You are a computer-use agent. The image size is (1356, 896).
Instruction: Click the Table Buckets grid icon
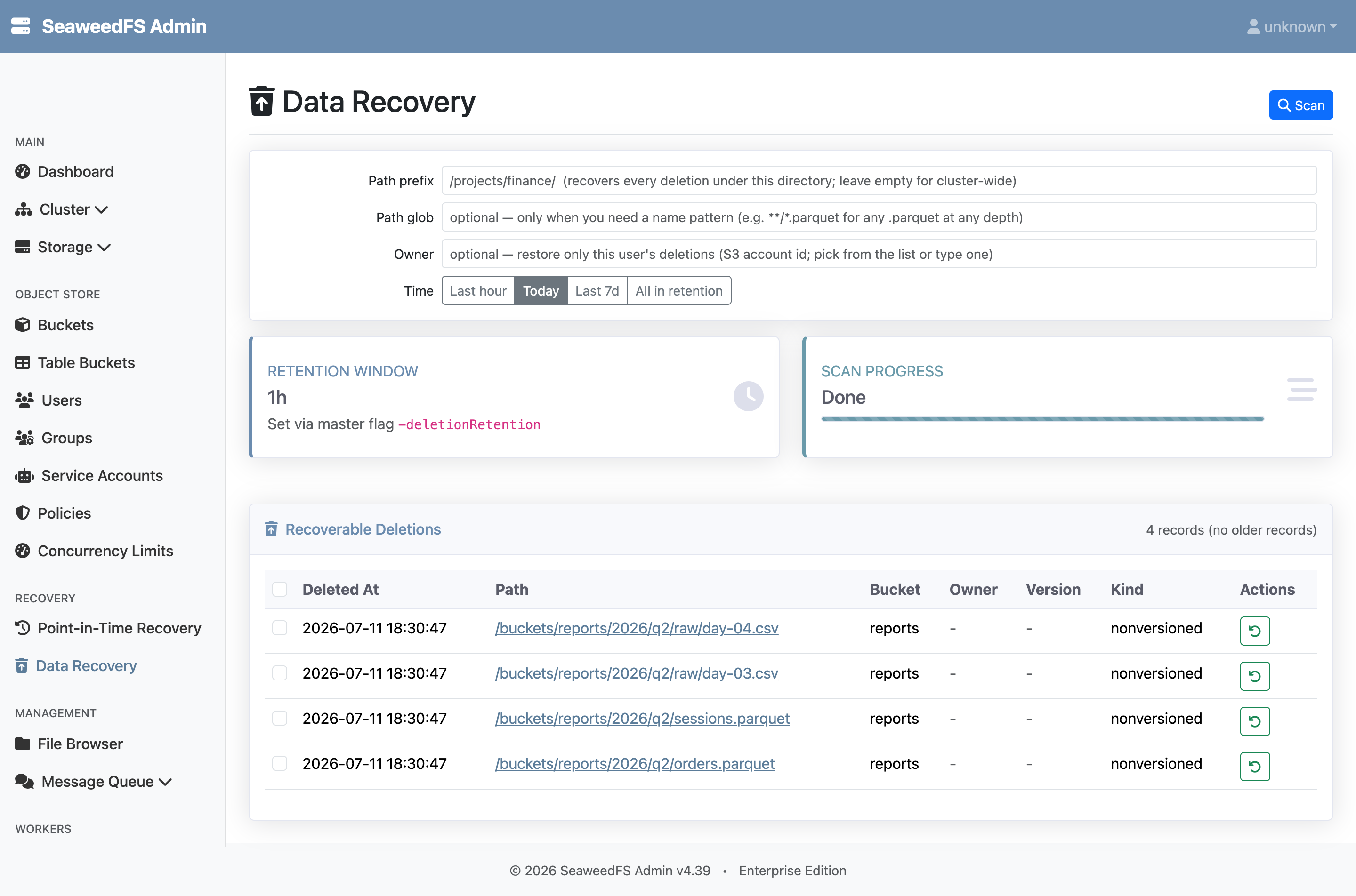23,362
